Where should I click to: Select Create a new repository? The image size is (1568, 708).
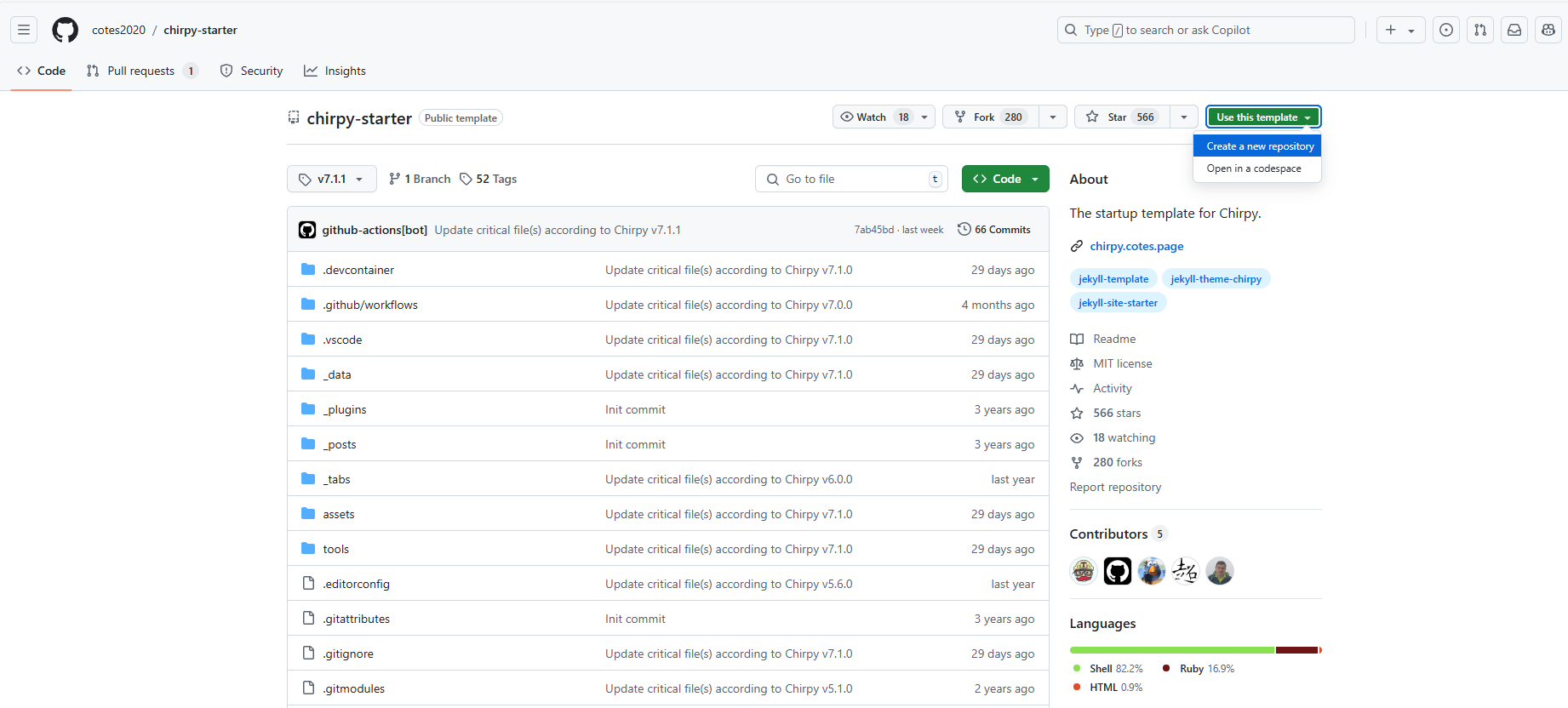point(1257,146)
